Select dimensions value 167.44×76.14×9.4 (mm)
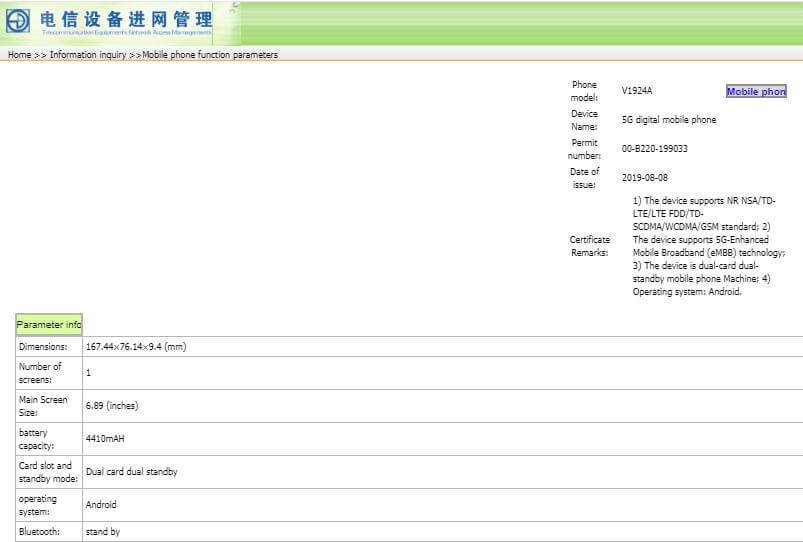The width and height of the screenshot is (803, 542). tap(136, 347)
